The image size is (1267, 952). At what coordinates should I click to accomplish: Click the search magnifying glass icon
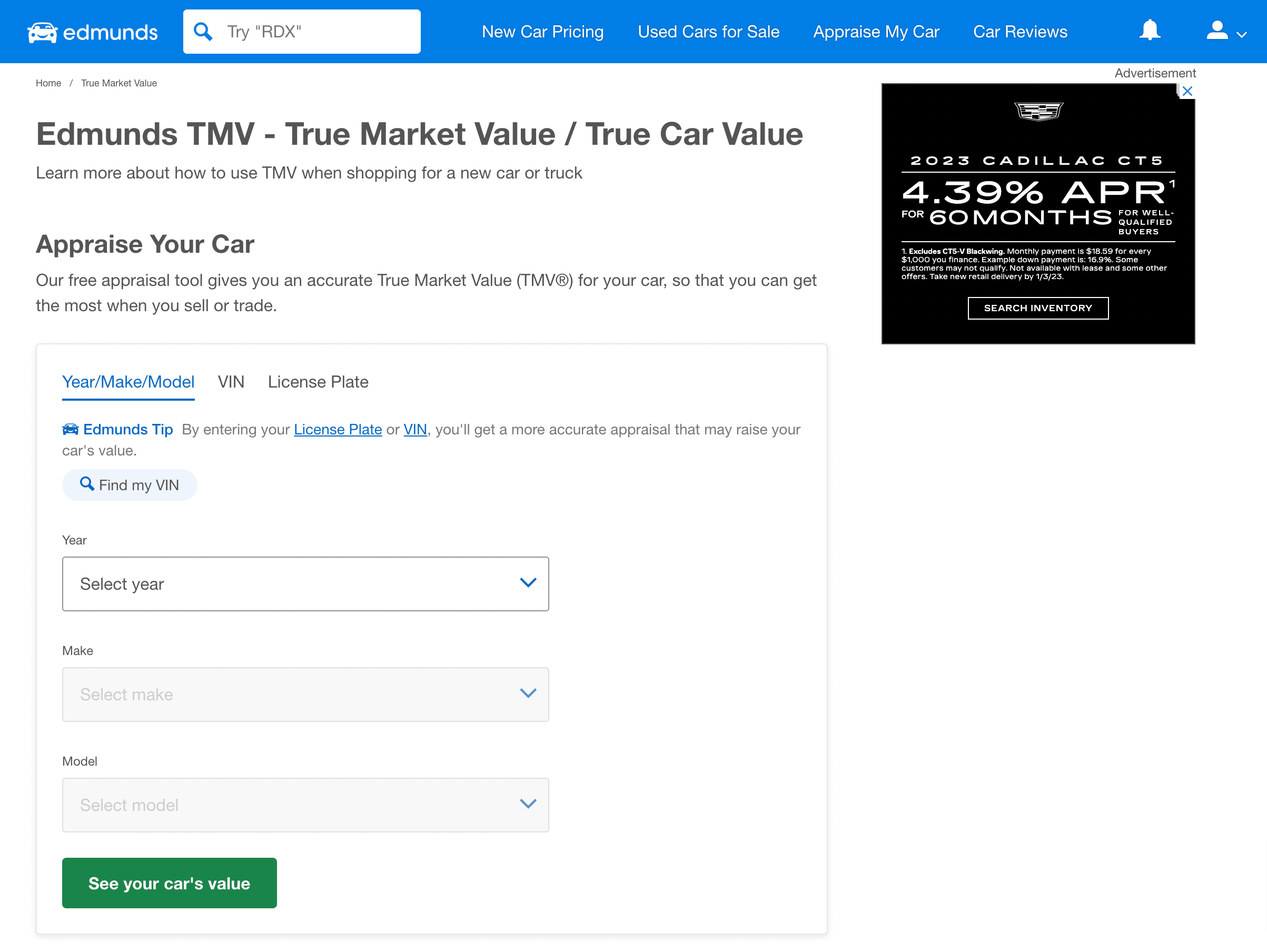pos(203,31)
